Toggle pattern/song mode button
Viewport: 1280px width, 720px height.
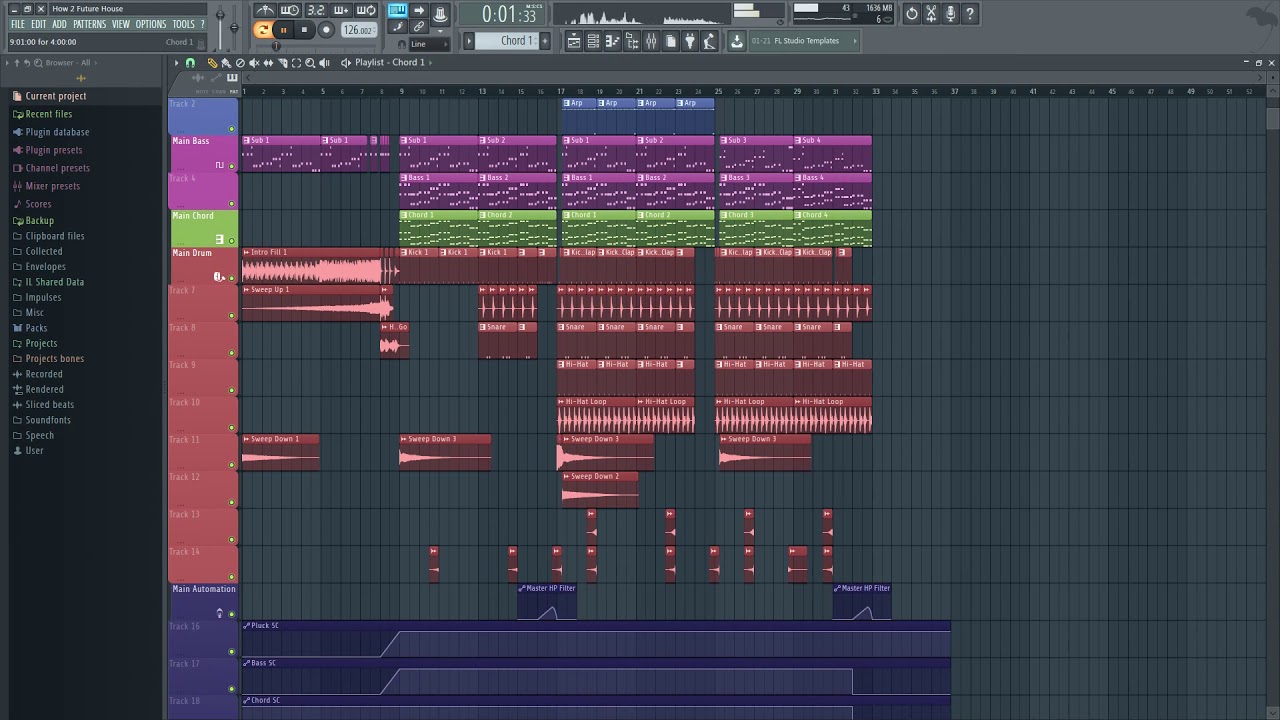coord(263,30)
